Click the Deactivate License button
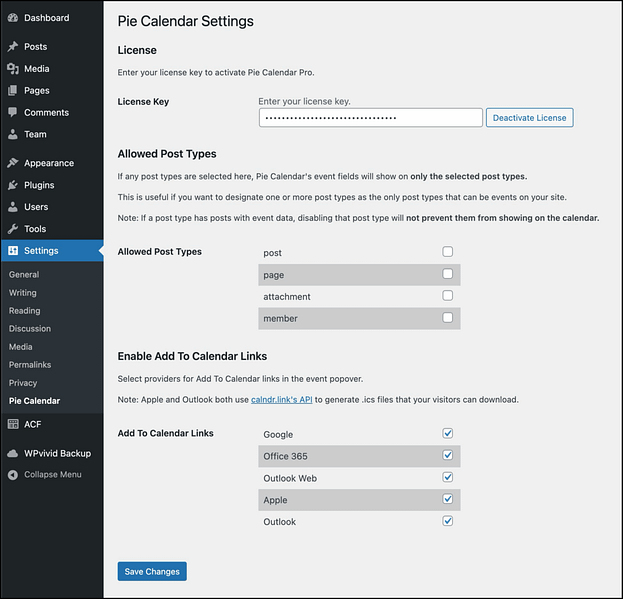Image resolution: width=623 pixels, height=599 pixels. pyautogui.click(x=530, y=118)
